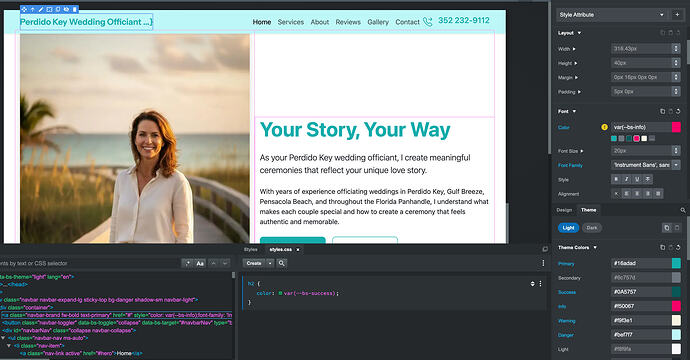
Task: Click Gallery in the page navbar
Action: point(378,22)
